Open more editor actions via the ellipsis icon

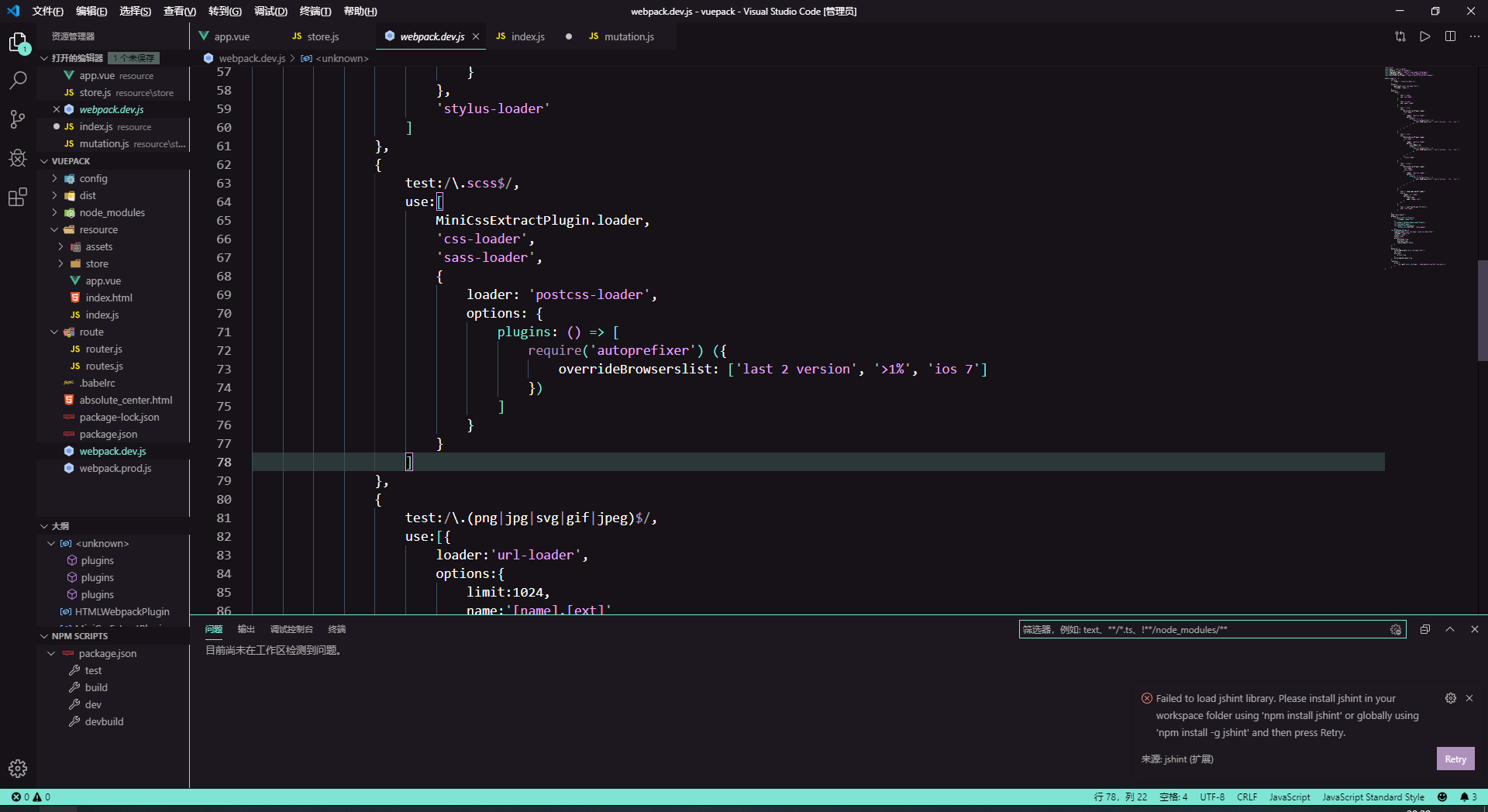pos(1475,36)
